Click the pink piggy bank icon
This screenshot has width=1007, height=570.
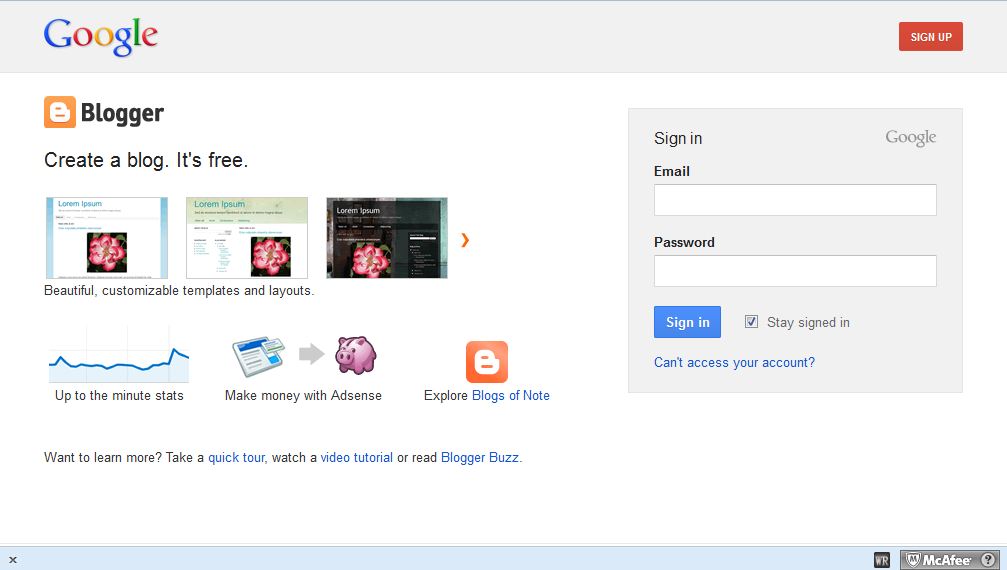click(355, 354)
